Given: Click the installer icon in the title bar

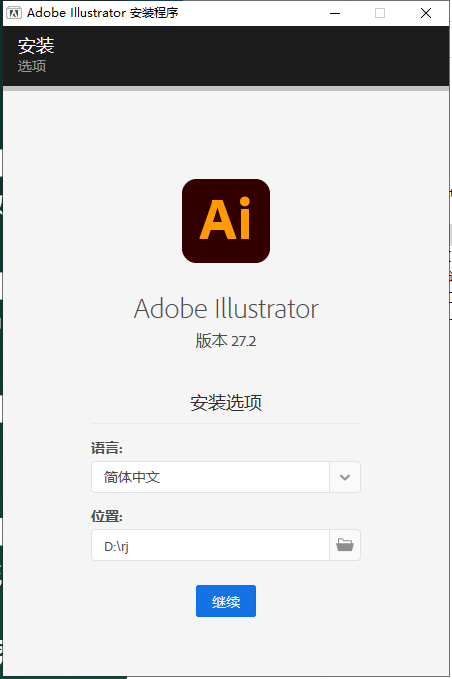Looking at the screenshot, I should tap(14, 13).
